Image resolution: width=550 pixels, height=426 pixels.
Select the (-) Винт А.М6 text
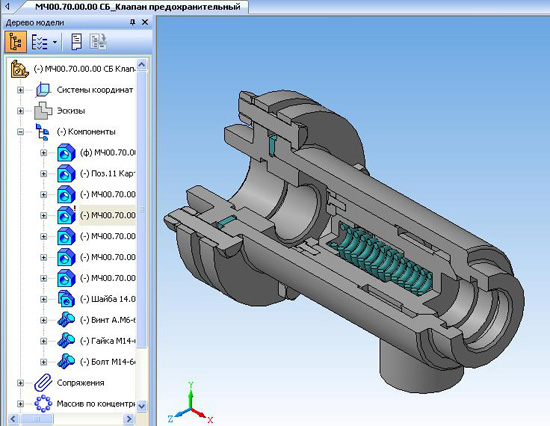(108, 320)
